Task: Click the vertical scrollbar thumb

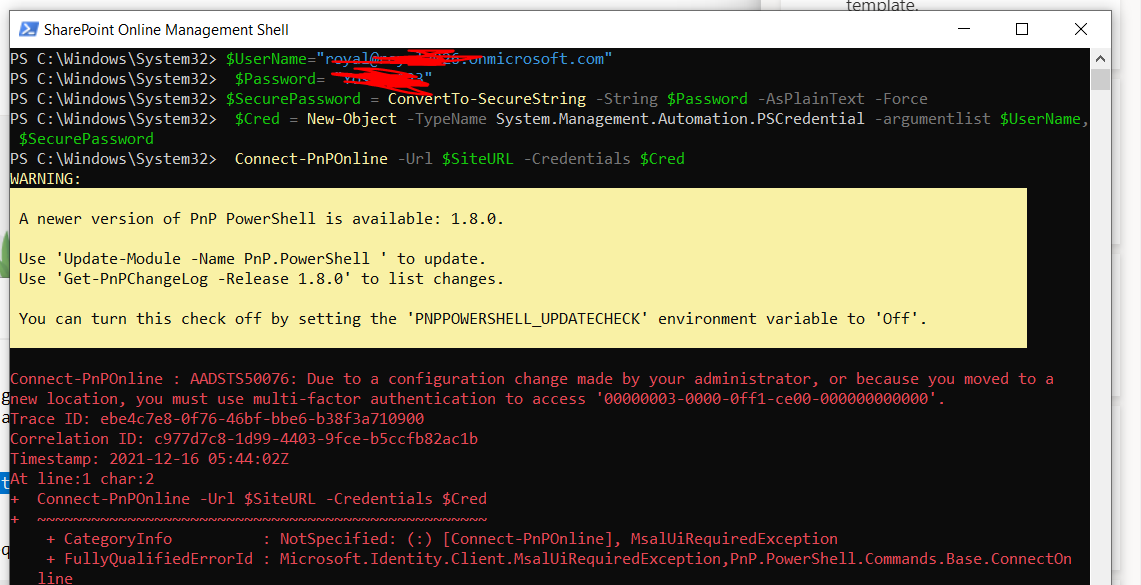Action: [x=1100, y=79]
